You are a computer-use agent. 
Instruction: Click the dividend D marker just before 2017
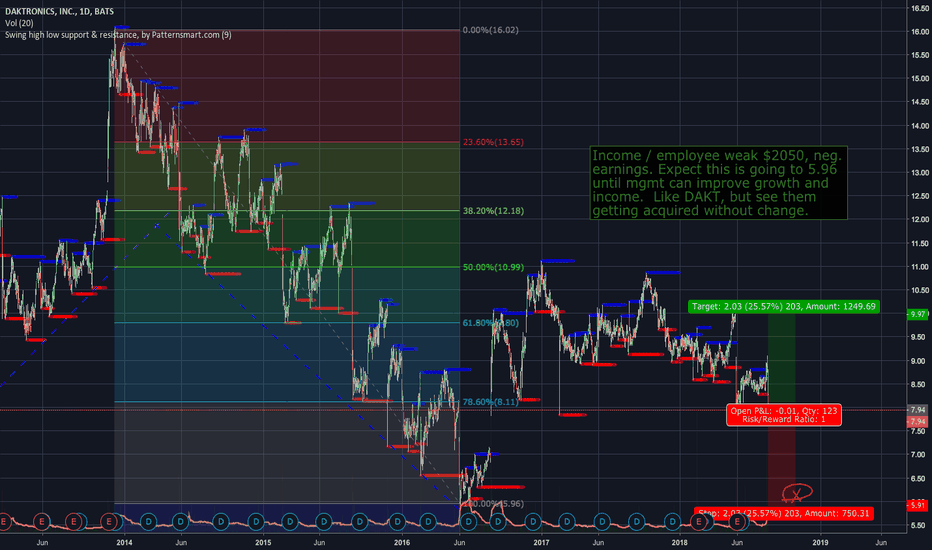click(x=533, y=521)
